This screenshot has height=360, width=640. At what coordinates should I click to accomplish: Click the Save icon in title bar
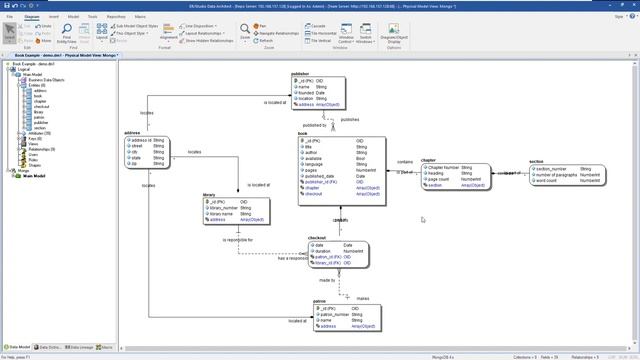pos(7,6)
